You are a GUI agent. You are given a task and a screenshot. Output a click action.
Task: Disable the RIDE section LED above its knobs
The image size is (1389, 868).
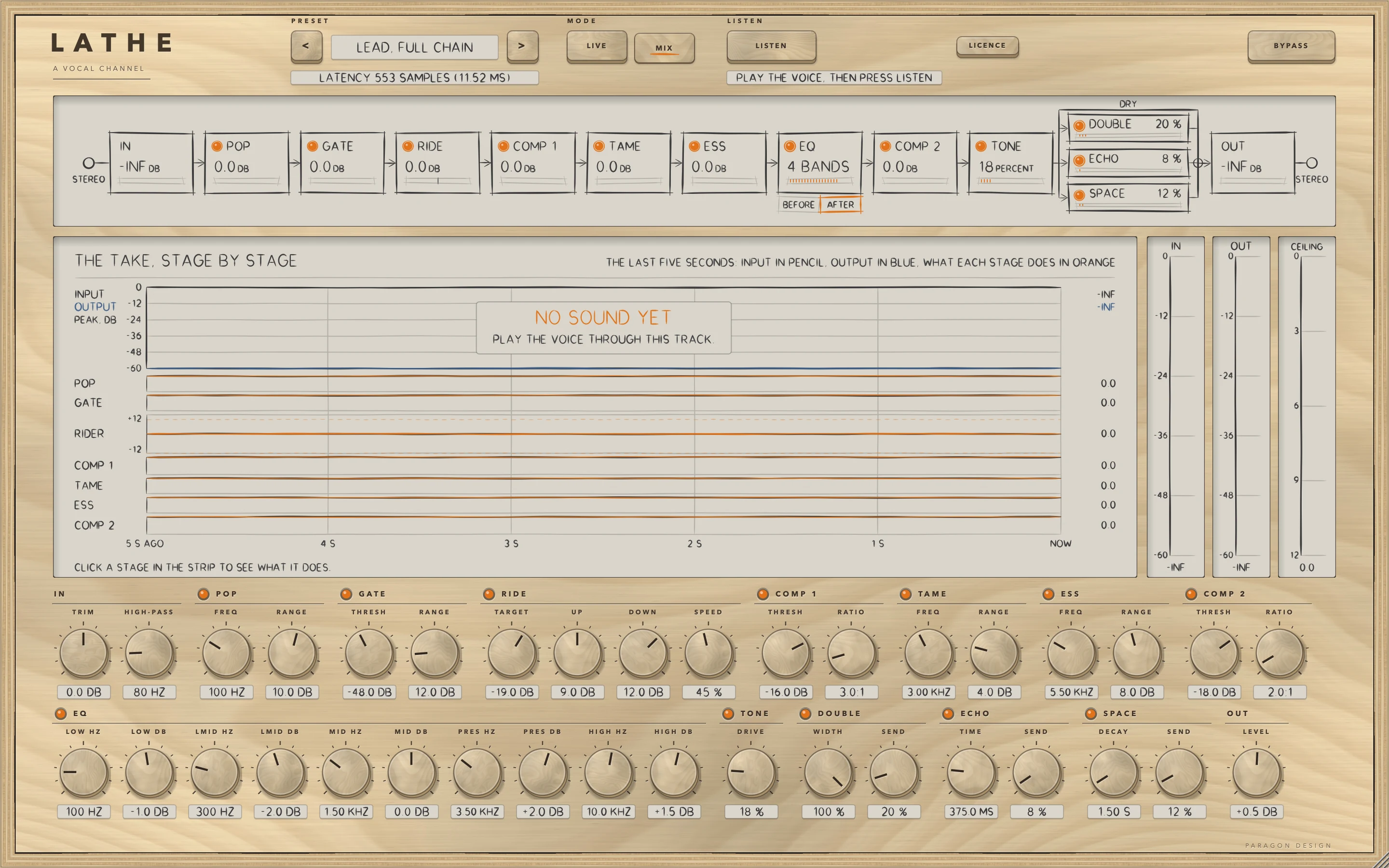pyautogui.click(x=489, y=594)
